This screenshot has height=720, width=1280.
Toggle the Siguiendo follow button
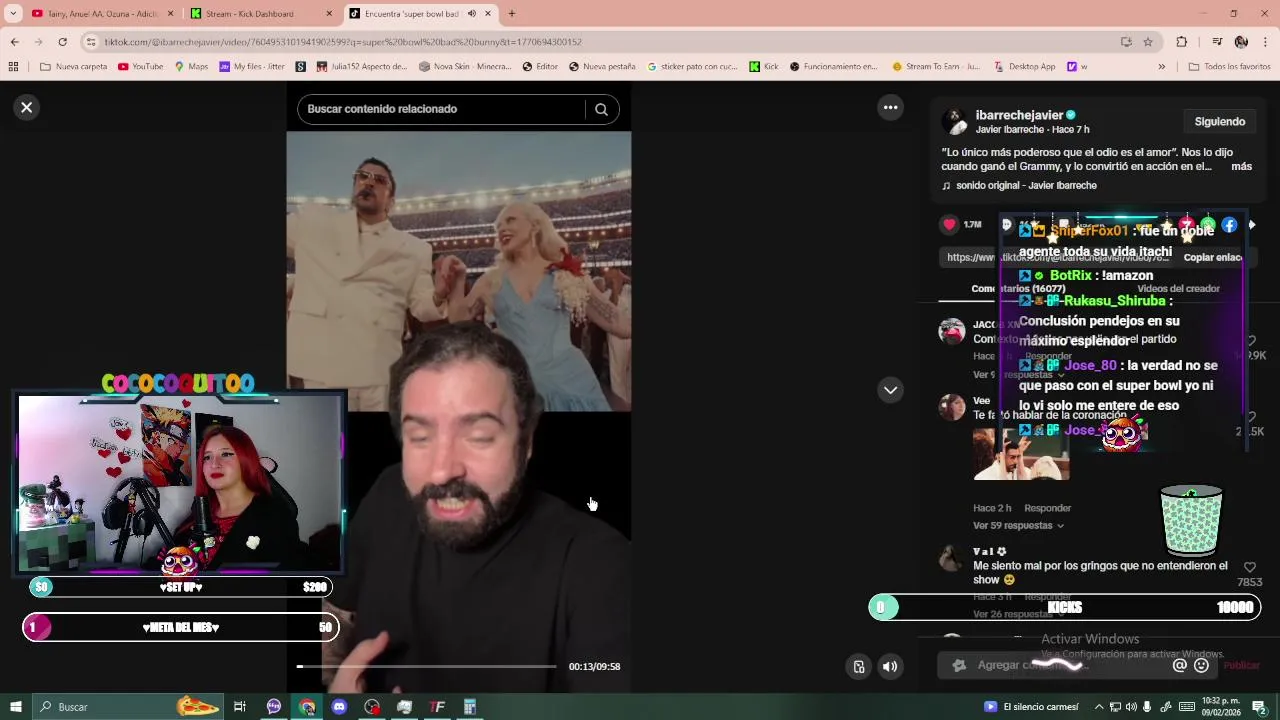pos(1219,121)
